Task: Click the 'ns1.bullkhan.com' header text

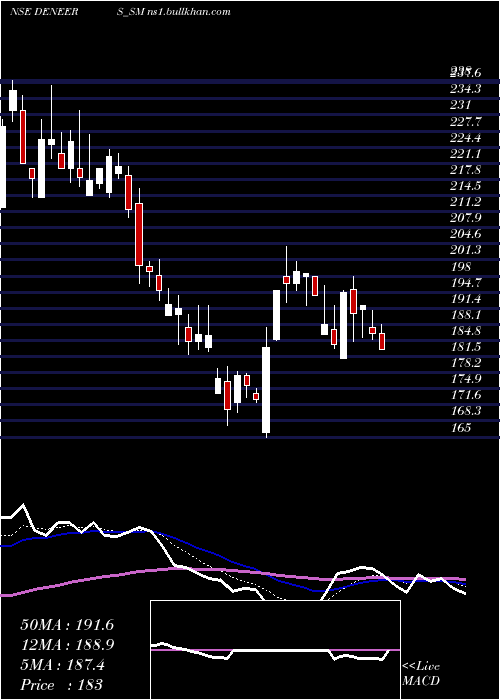Action: pos(191,12)
